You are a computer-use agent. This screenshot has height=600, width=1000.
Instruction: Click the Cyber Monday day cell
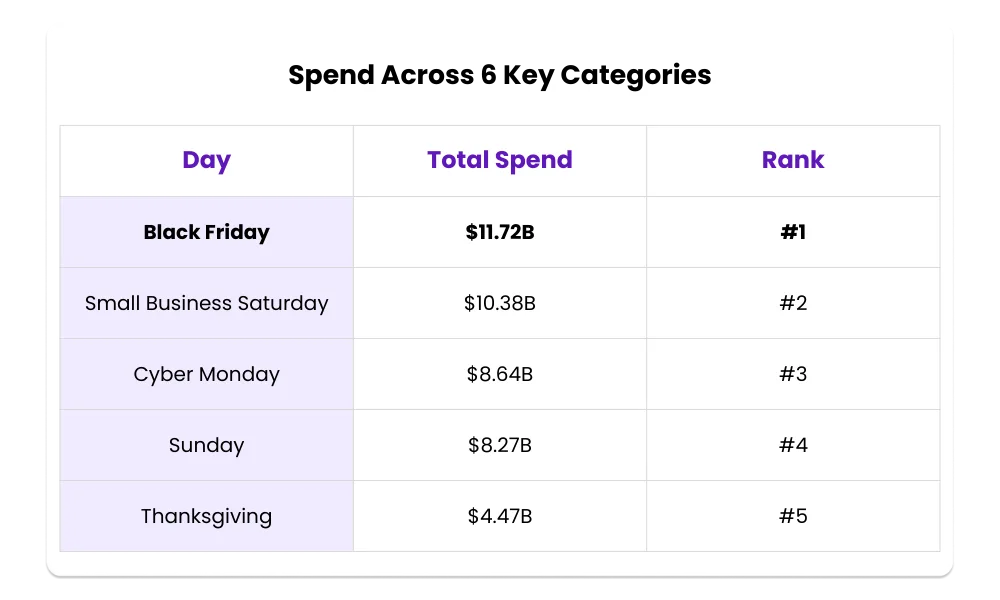click(x=206, y=374)
